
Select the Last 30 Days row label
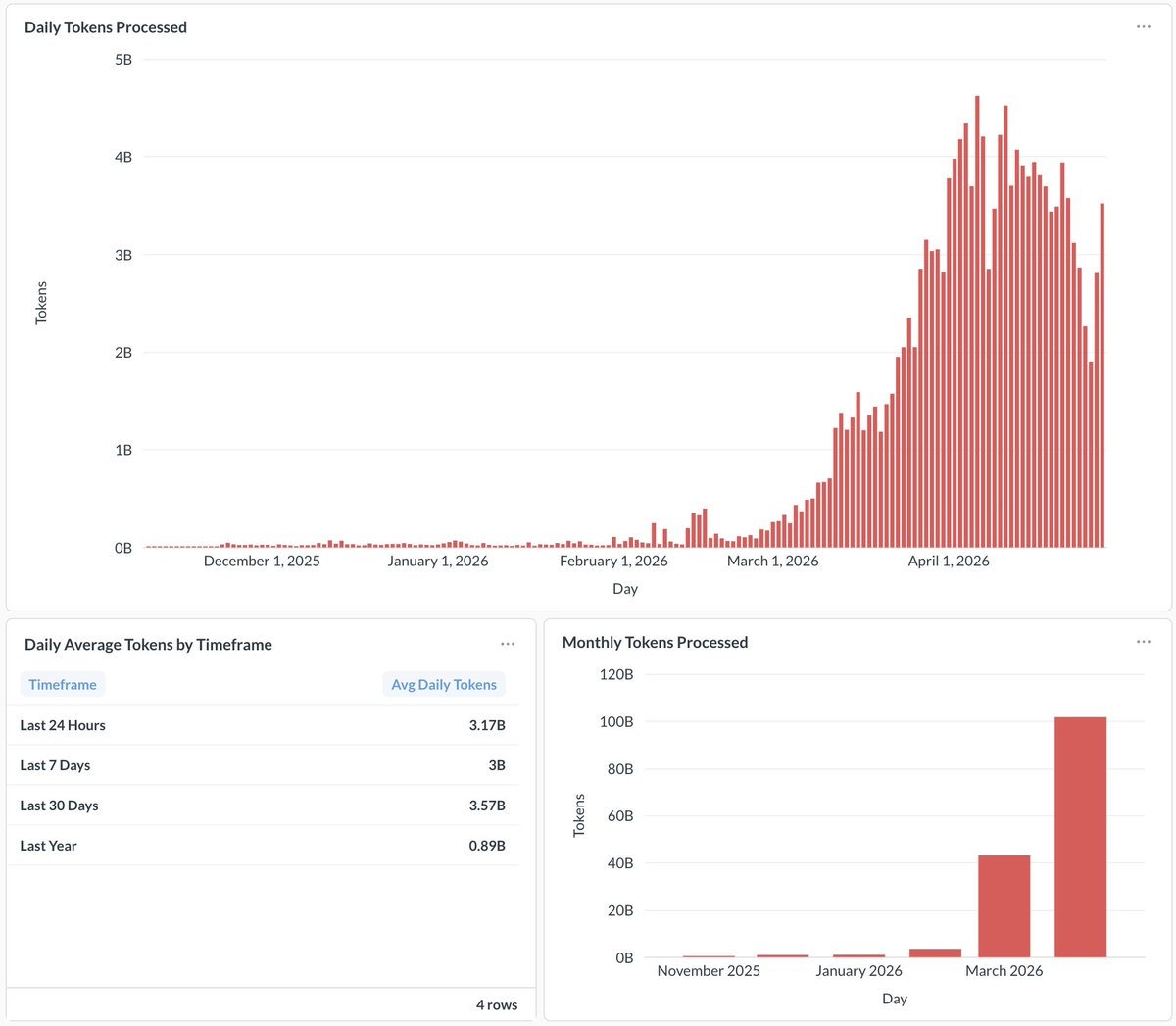59,806
